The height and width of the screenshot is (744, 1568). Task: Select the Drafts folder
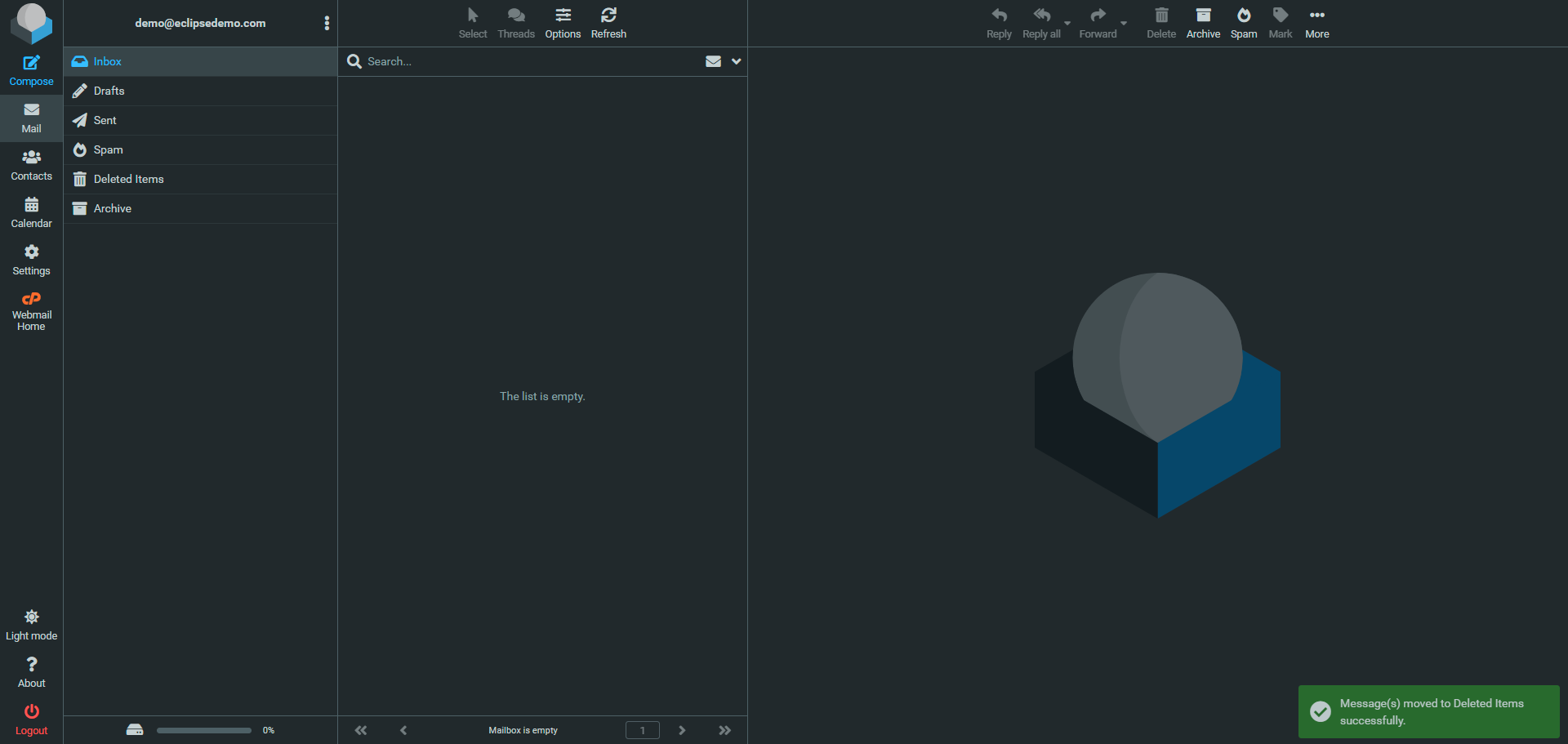pos(109,91)
